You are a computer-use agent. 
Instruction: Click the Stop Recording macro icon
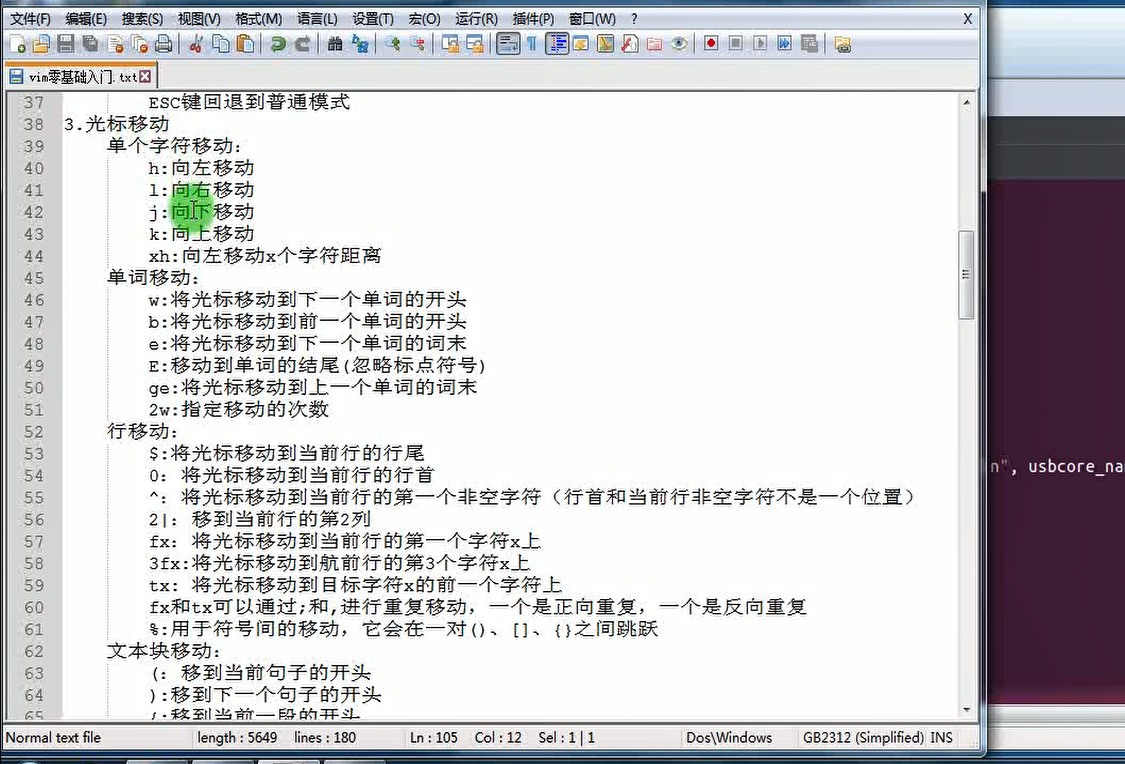[735, 44]
